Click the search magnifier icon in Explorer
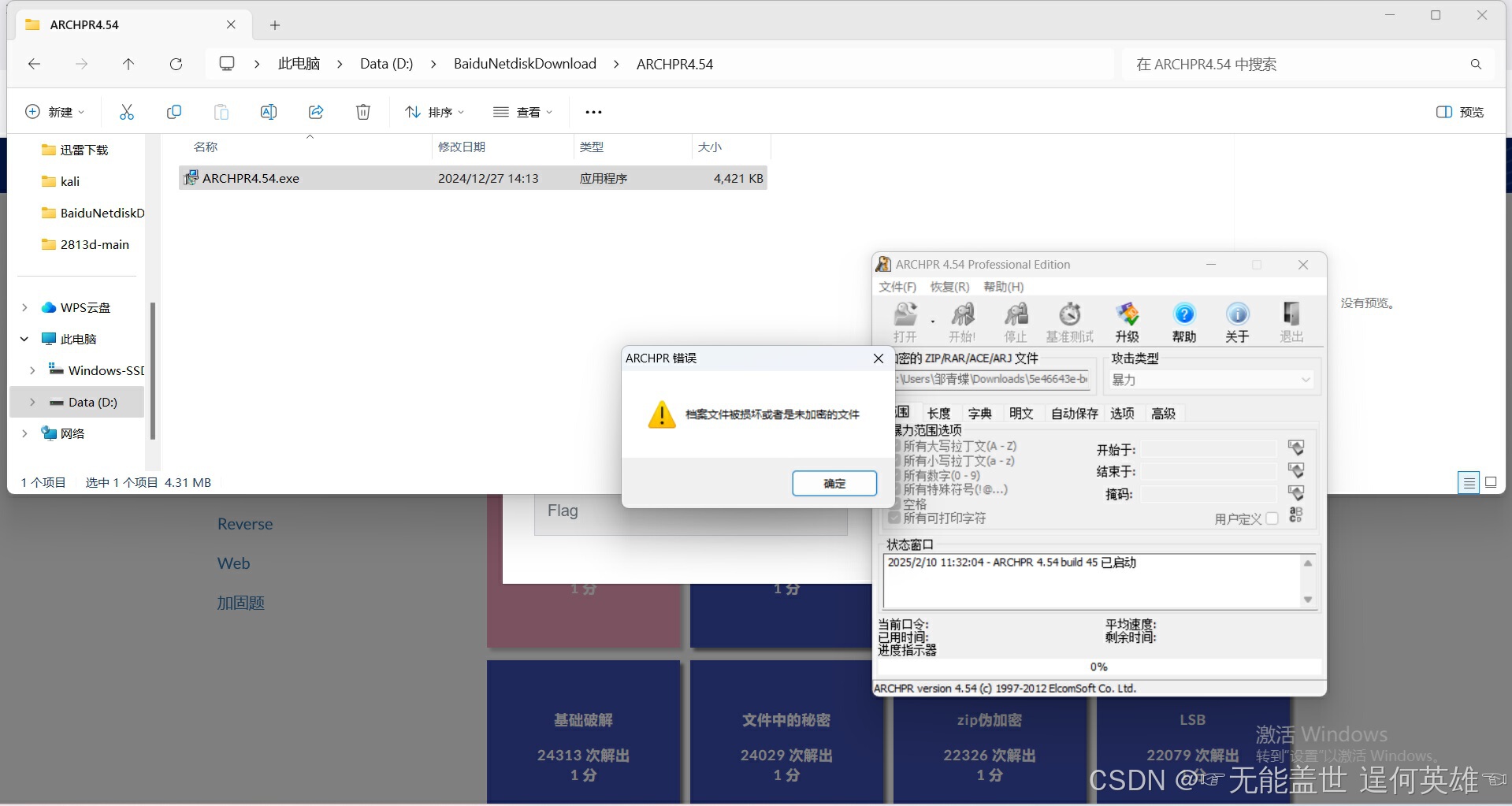Screen dimensions: 1512x806 pos(1476,64)
